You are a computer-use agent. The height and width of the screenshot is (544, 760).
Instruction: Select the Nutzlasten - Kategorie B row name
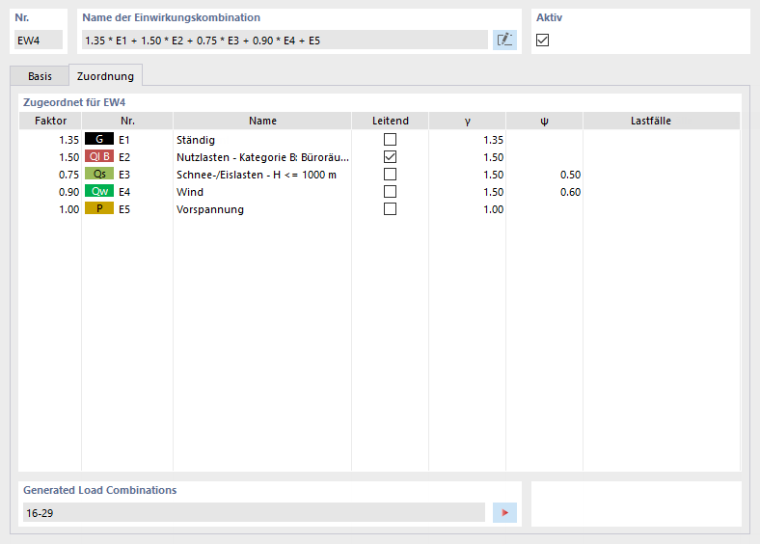262,157
